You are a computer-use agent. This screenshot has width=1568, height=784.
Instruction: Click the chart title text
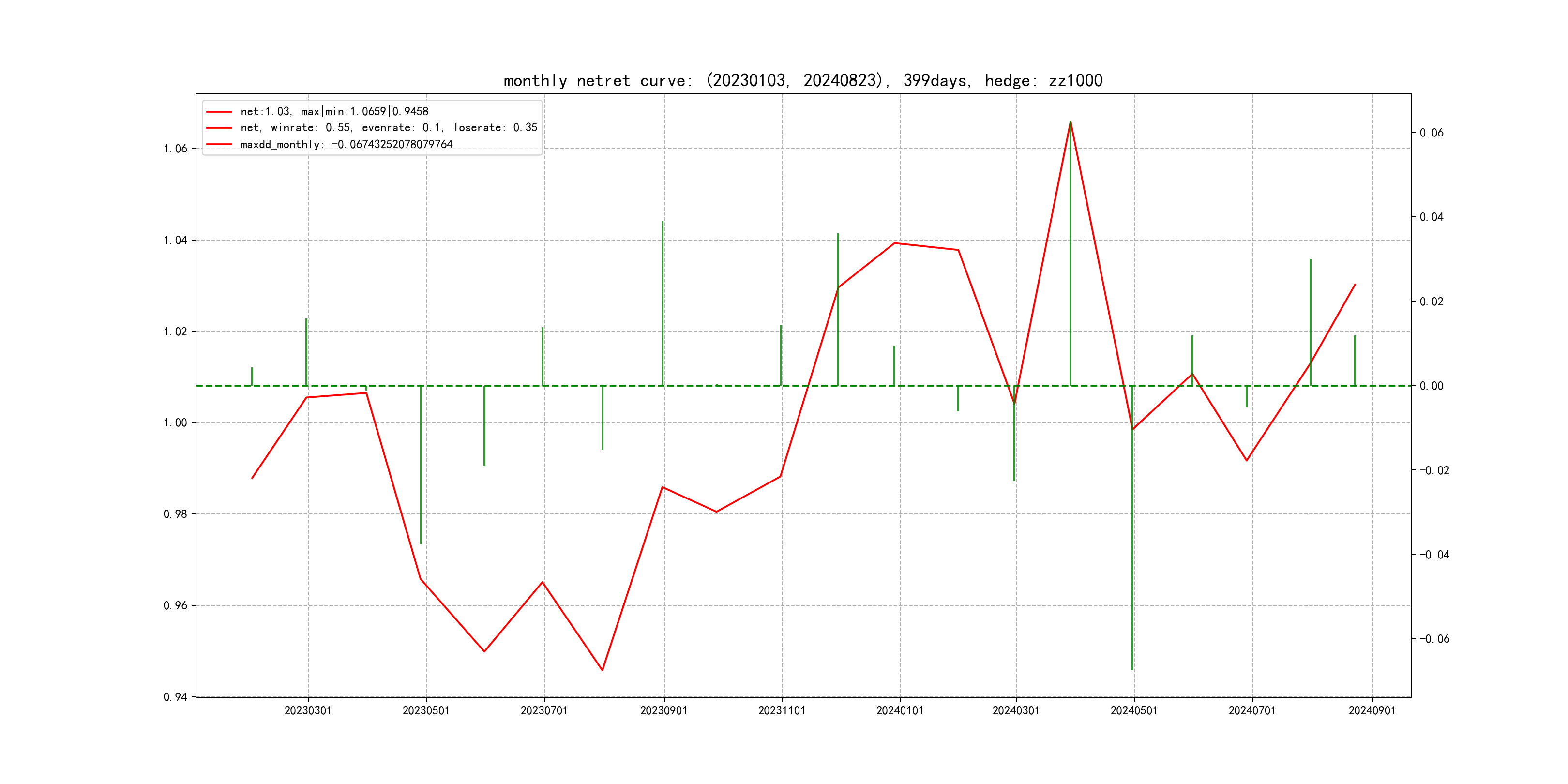click(x=802, y=80)
